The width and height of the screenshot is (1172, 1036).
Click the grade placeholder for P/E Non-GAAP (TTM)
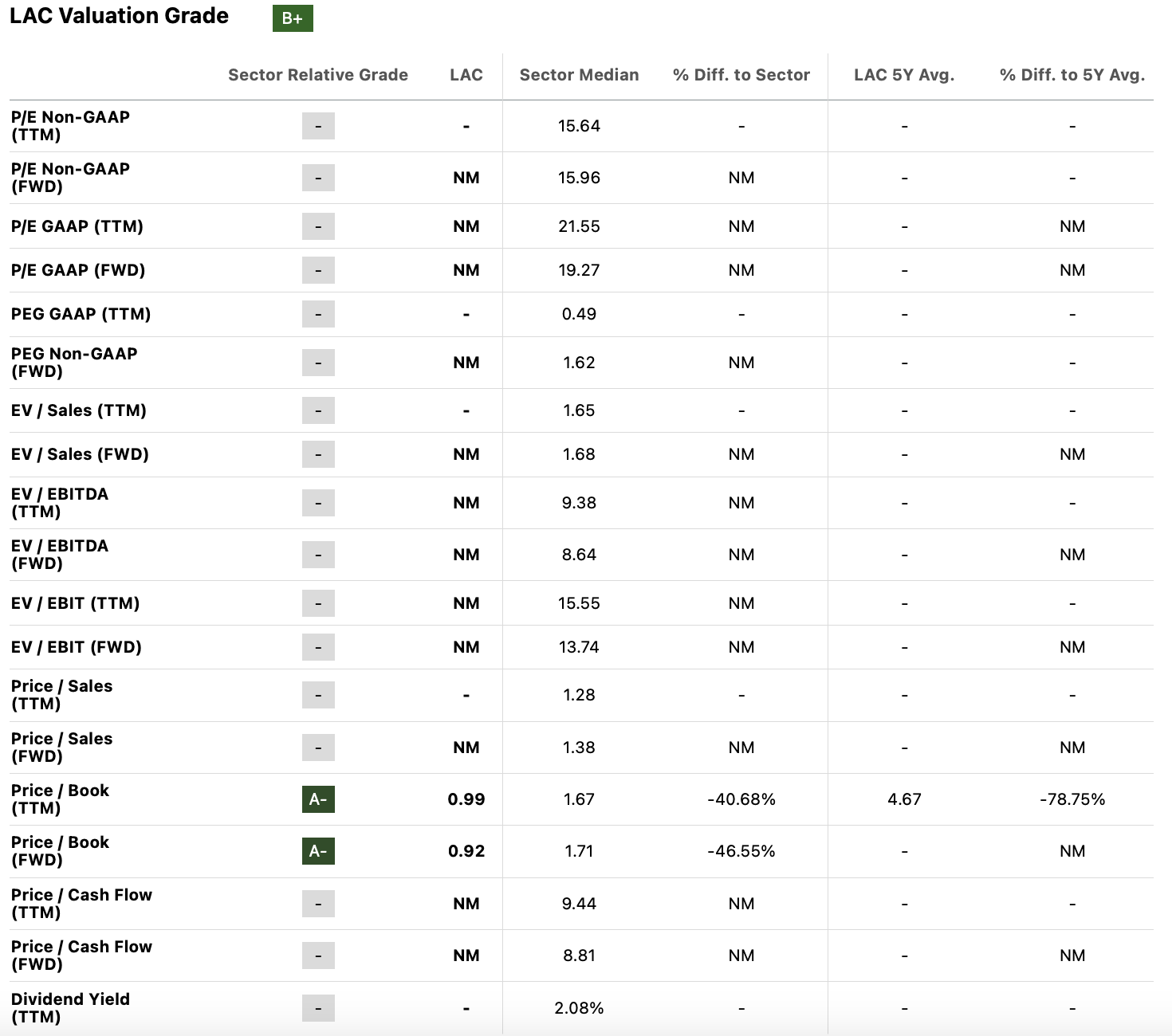(318, 126)
